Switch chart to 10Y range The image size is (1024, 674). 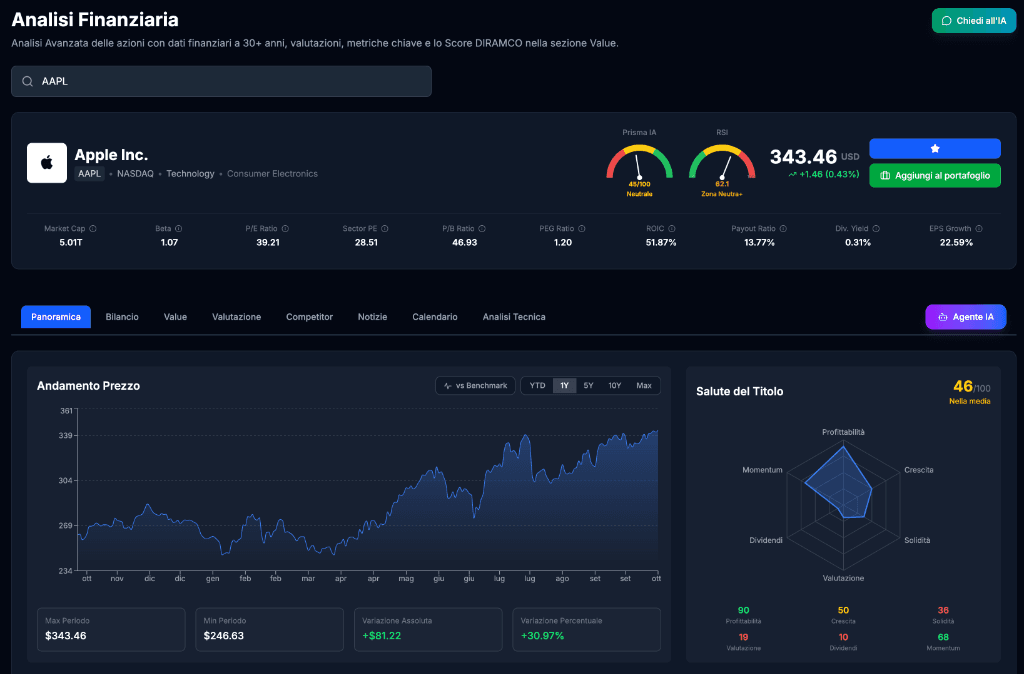pyautogui.click(x=615, y=385)
